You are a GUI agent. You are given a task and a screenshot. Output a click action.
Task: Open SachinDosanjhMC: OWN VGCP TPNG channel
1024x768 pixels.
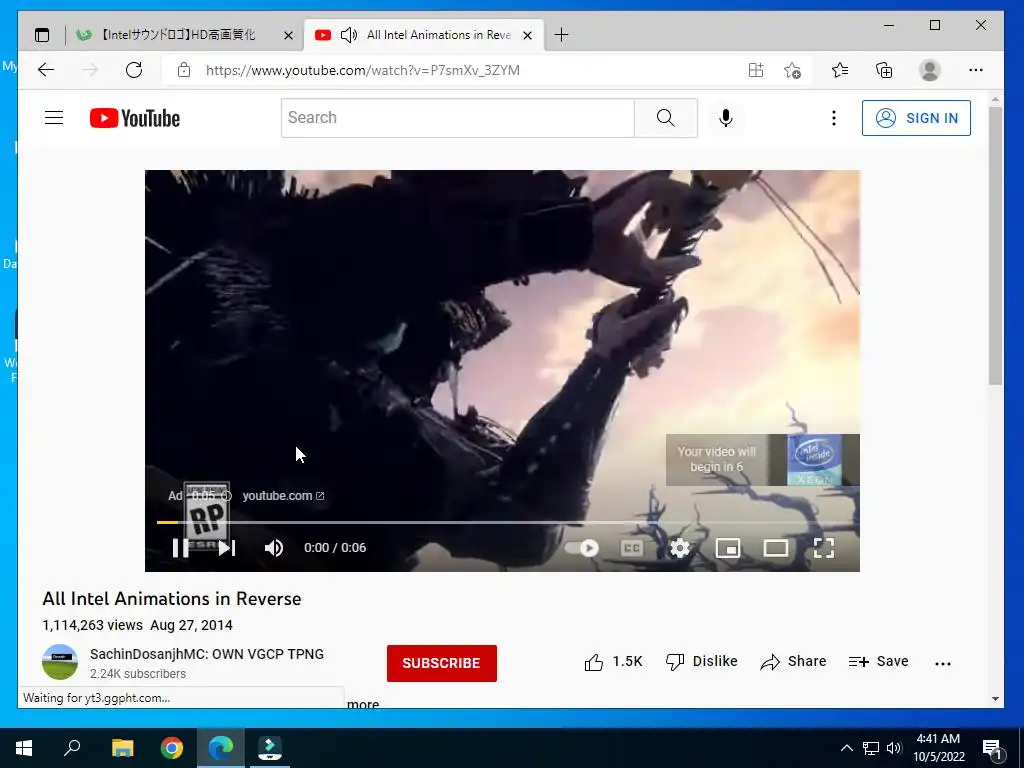tap(207, 654)
